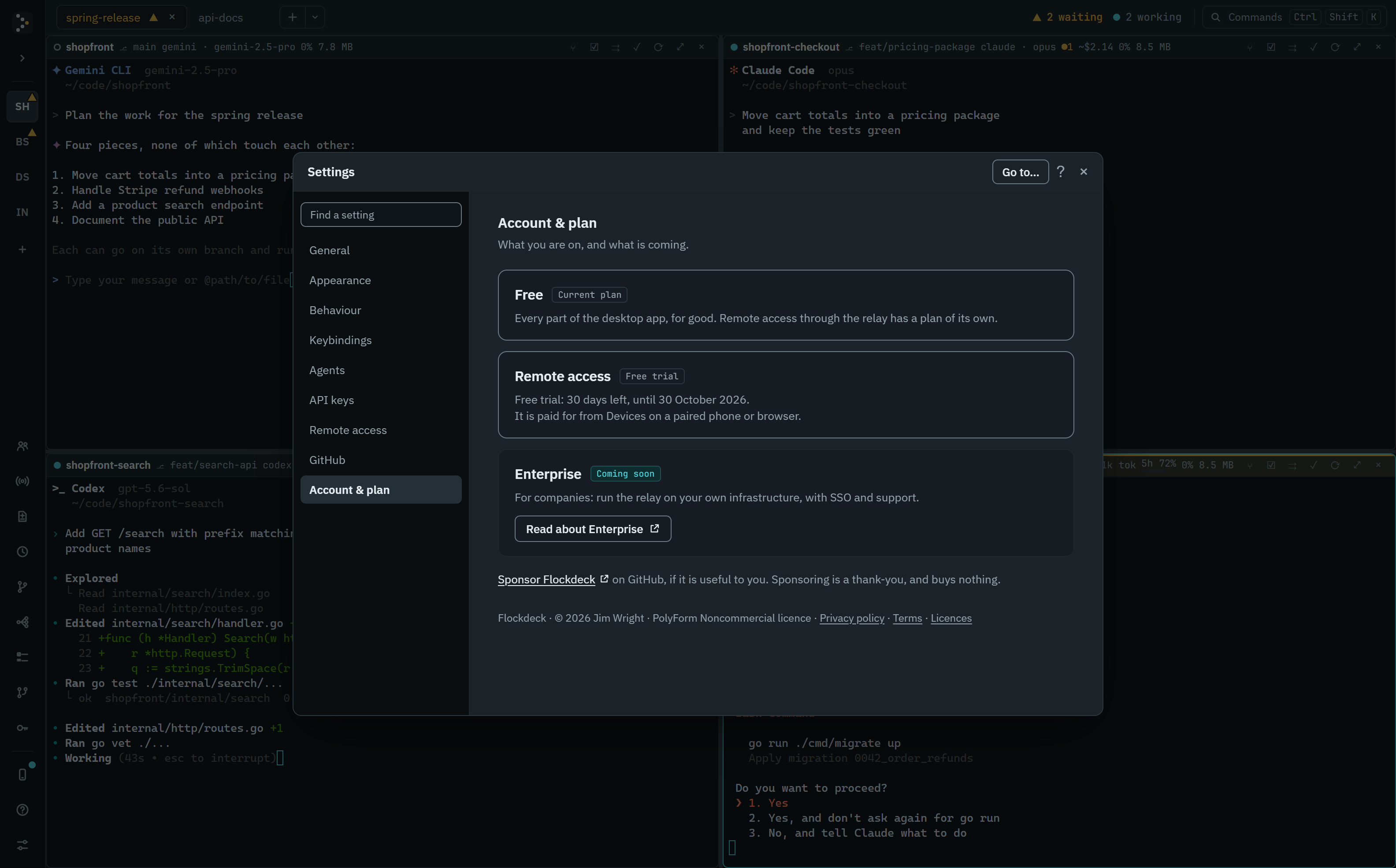Select the DS workspace in left rail
The image size is (1396, 868).
(22, 177)
